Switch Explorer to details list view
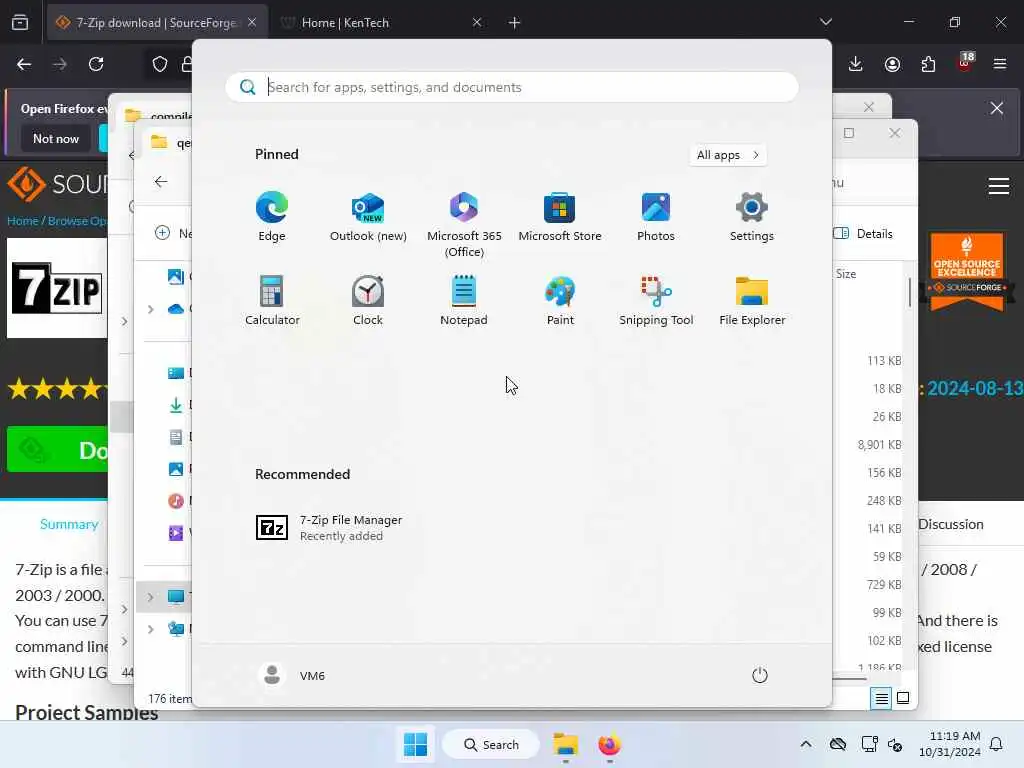 (x=881, y=699)
